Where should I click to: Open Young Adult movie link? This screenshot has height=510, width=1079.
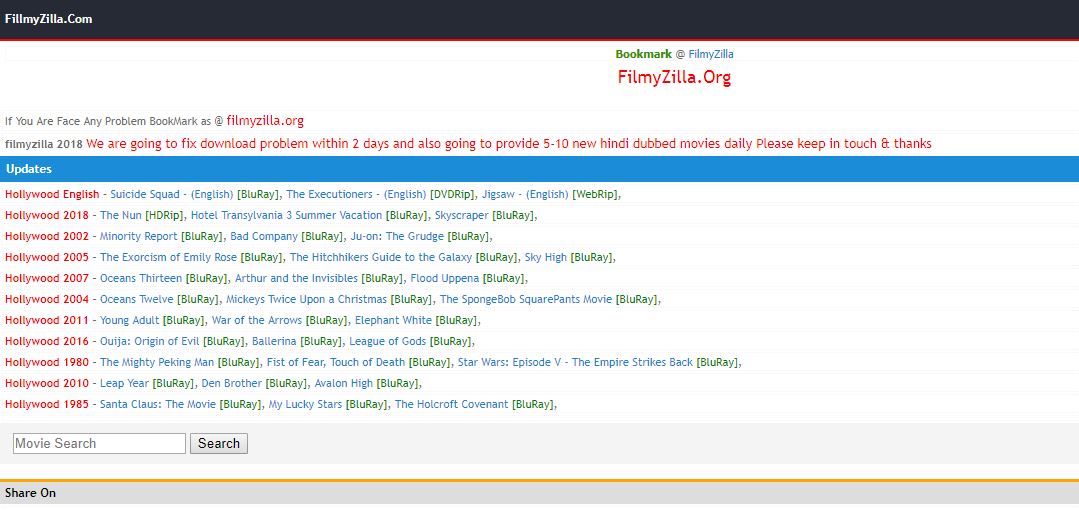129,321
